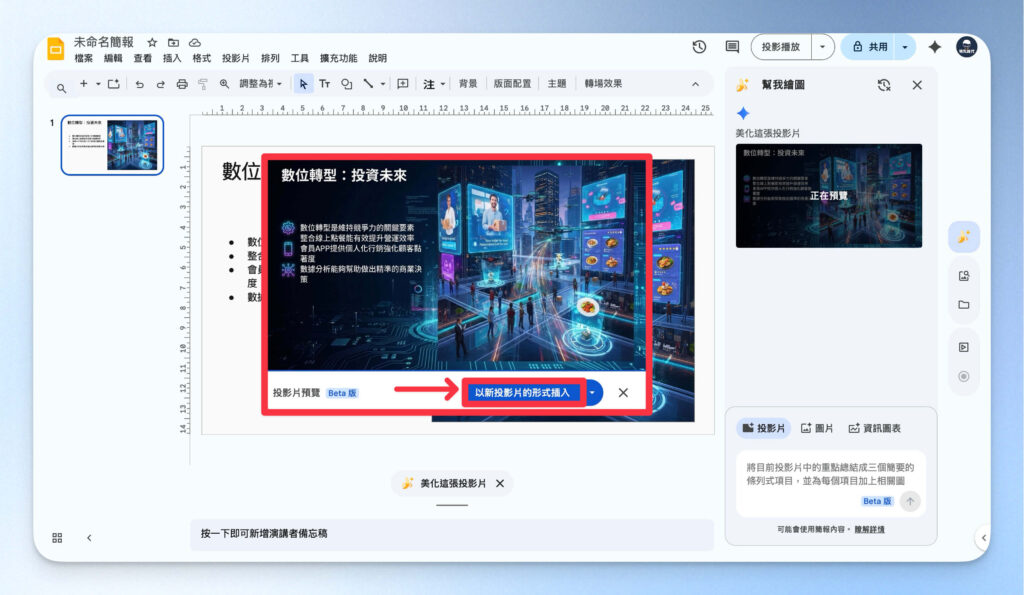Open the shapes tool in the toolbar
Viewport: 1024px width, 595px height.
(347, 85)
